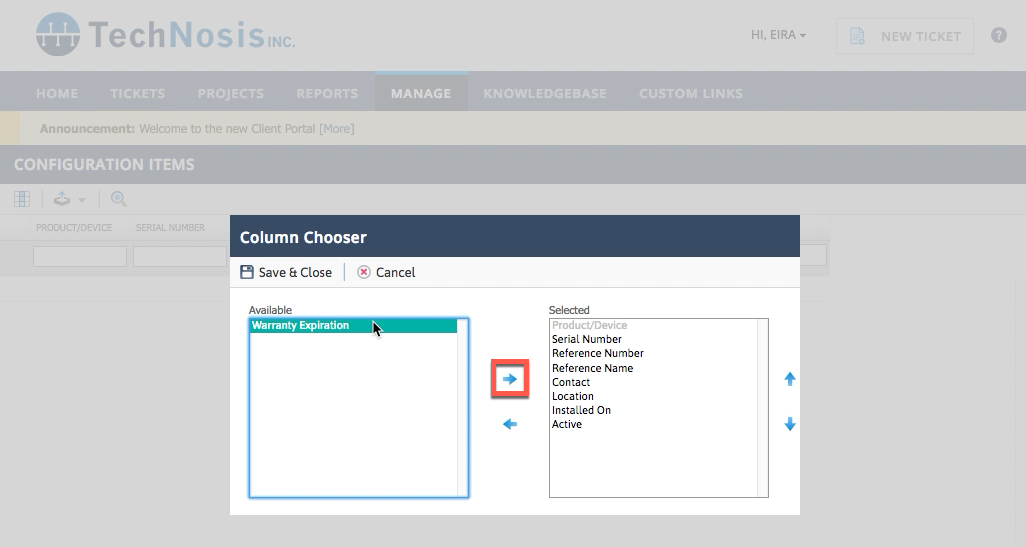Open the KNOWLEDGEBASE tab
Screen dimensions: 1026x547
[544, 93]
